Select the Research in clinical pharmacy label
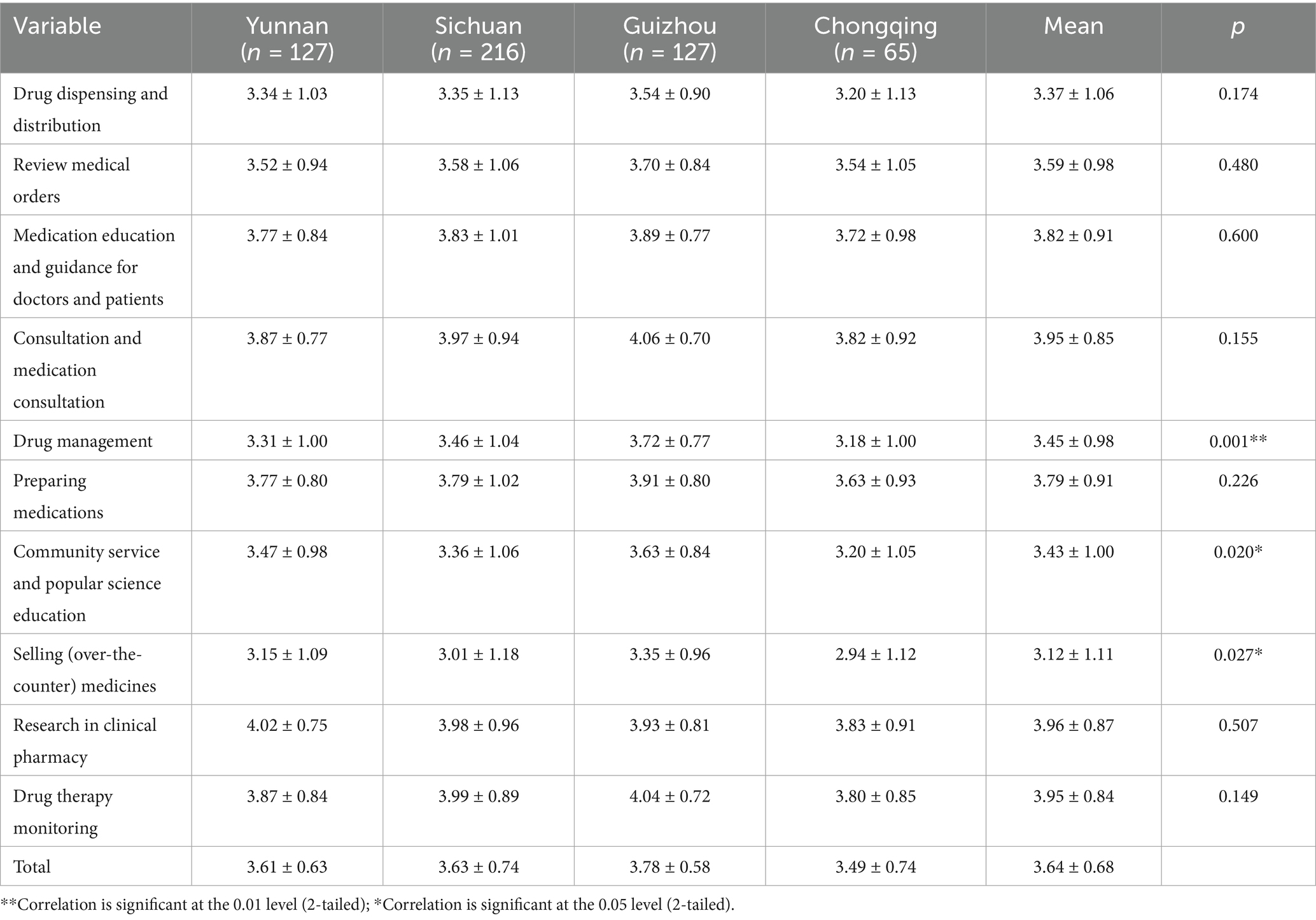Image resolution: width=1316 pixels, height=920 pixels. click(x=85, y=740)
